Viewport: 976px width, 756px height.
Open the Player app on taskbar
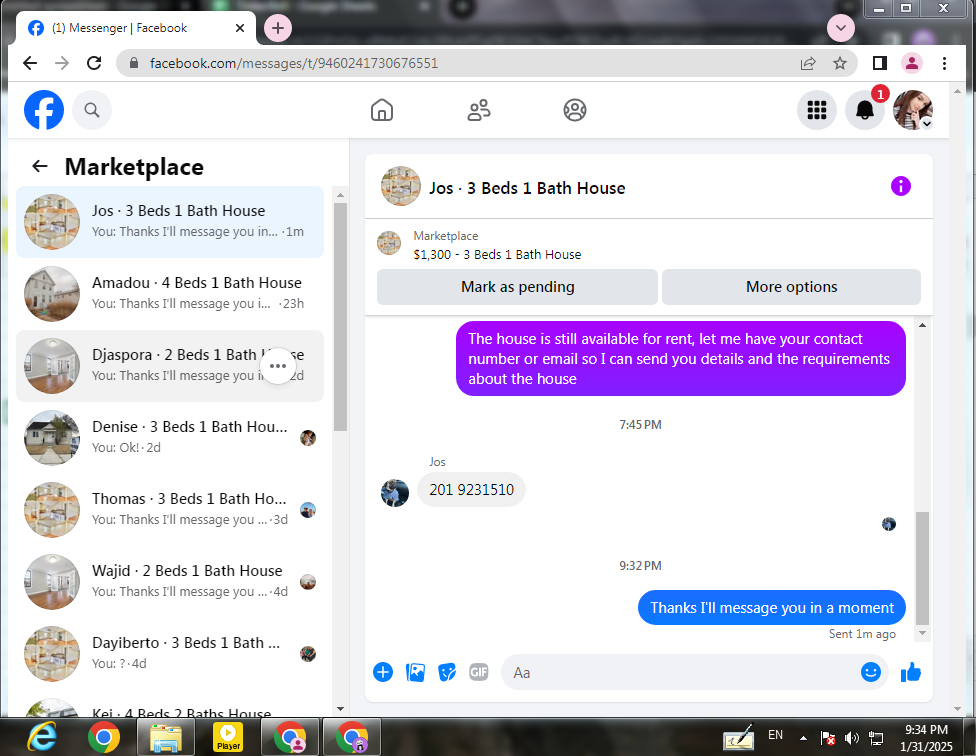pyautogui.click(x=228, y=737)
